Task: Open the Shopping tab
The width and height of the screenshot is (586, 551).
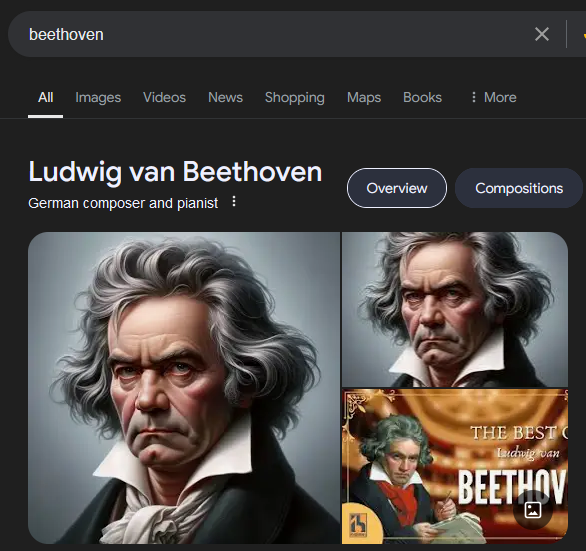Action: pos(294,97)
